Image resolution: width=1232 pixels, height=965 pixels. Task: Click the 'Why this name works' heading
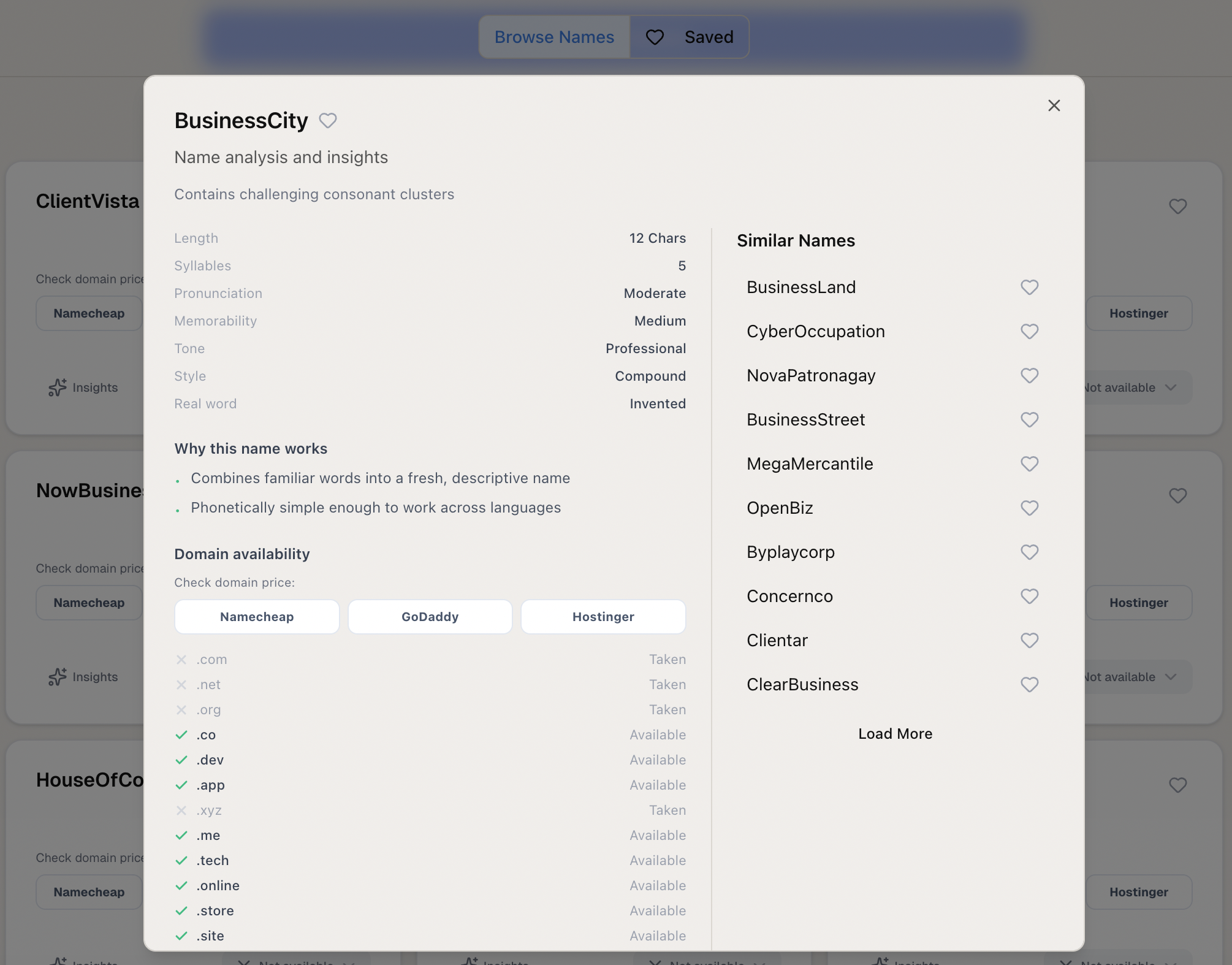251,449
